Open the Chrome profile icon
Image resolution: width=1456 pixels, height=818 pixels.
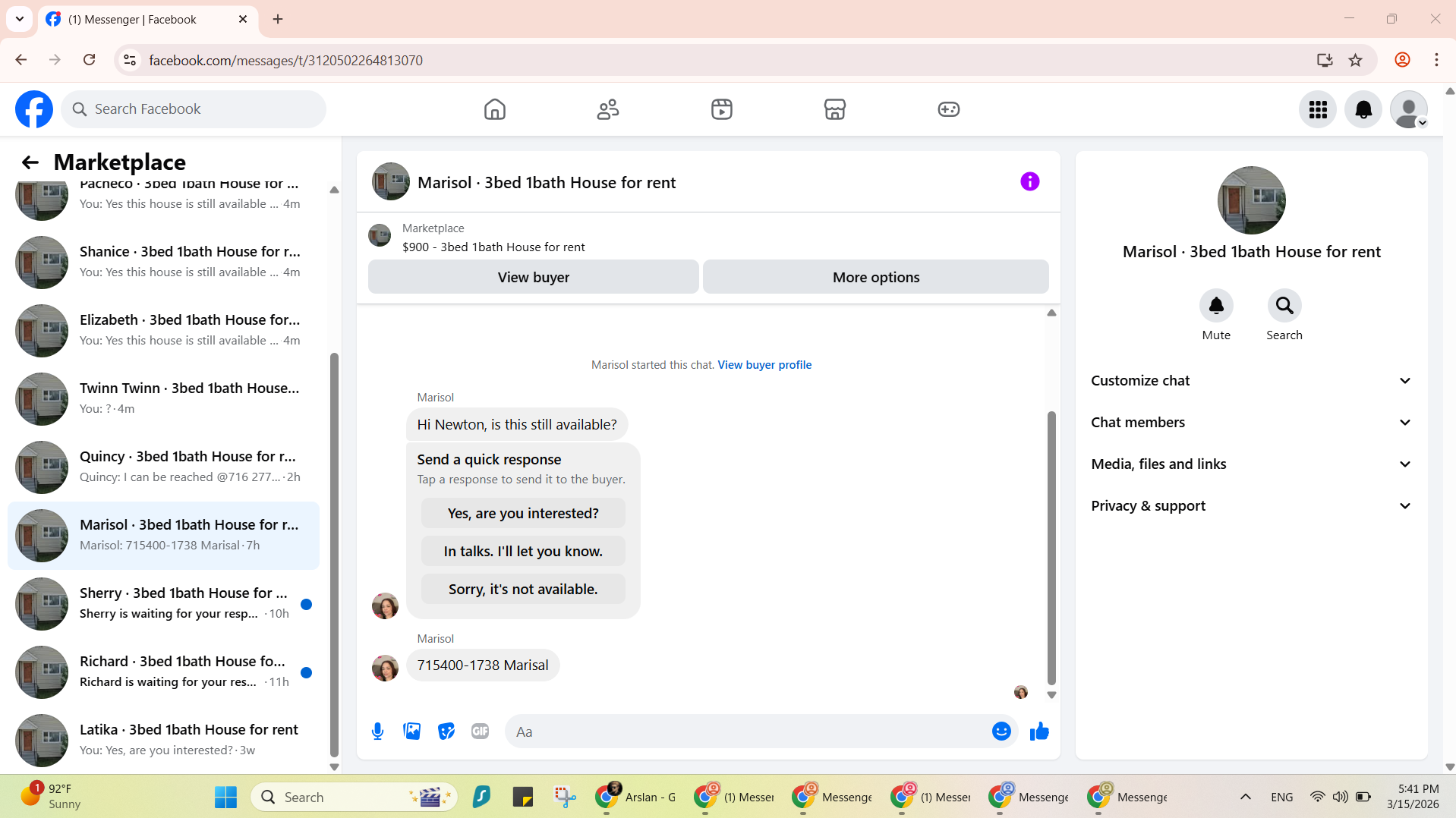(x=1402, y=60)
